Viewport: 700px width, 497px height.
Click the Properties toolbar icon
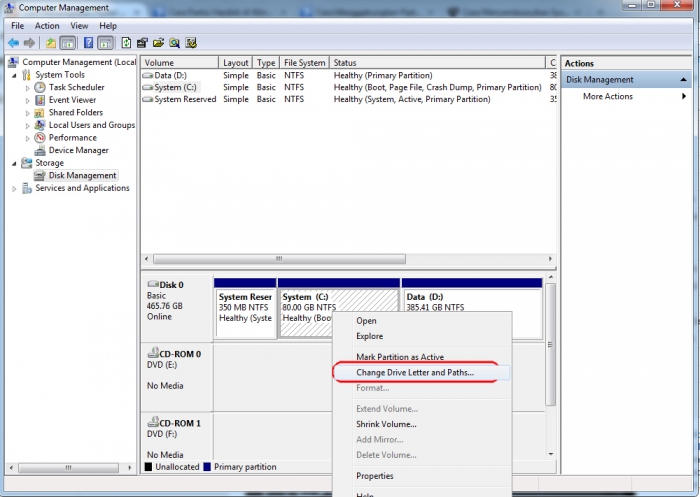click(x=142, y=43)
